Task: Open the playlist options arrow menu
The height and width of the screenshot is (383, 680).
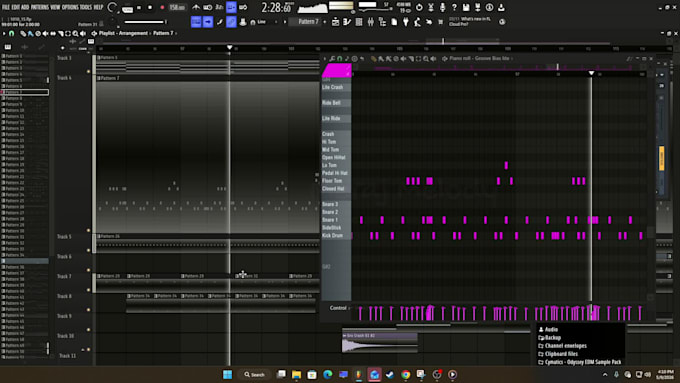Action: tap(4, 33)
